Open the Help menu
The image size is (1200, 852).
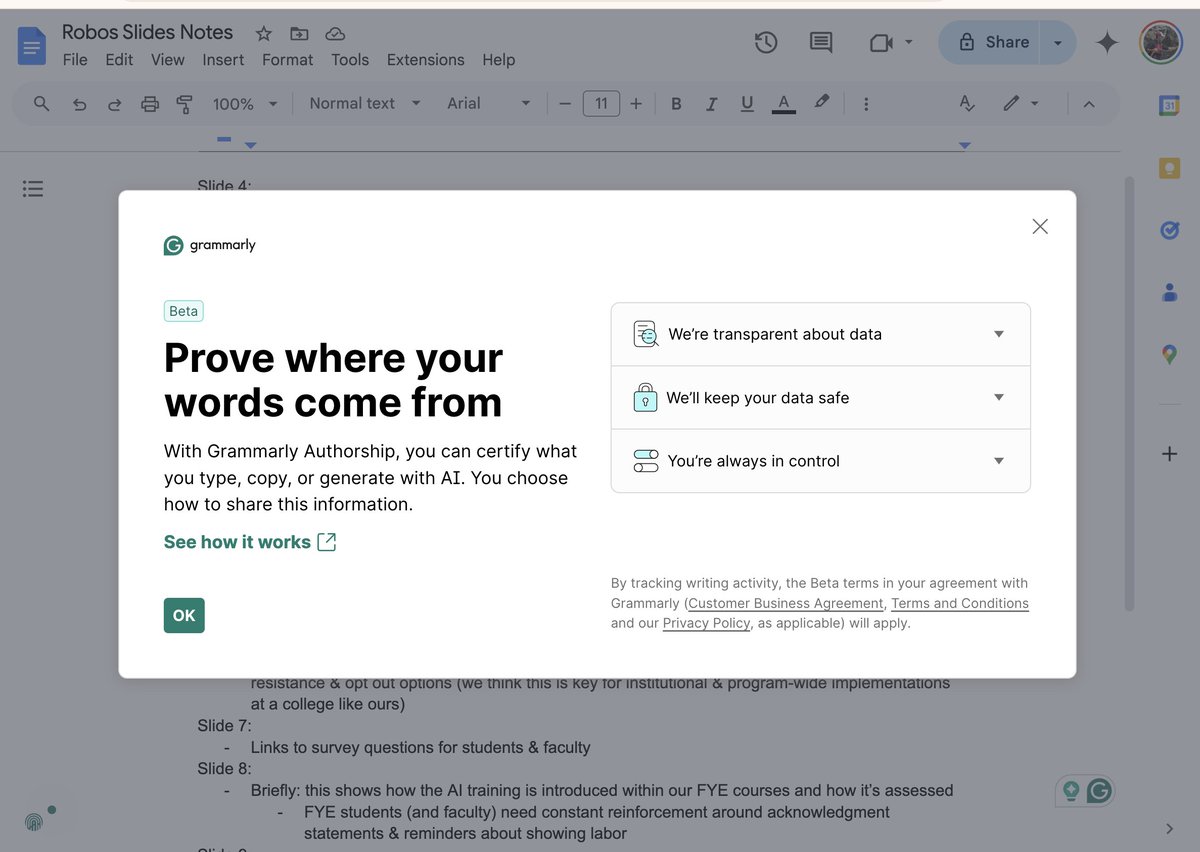[499, 60]
